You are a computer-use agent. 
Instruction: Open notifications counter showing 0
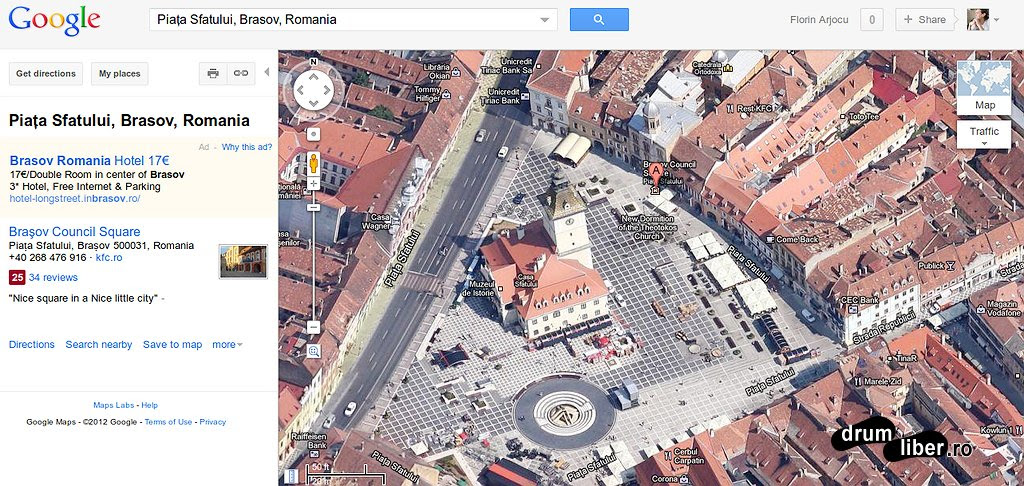pyautogui.click(x=871, y=20)
